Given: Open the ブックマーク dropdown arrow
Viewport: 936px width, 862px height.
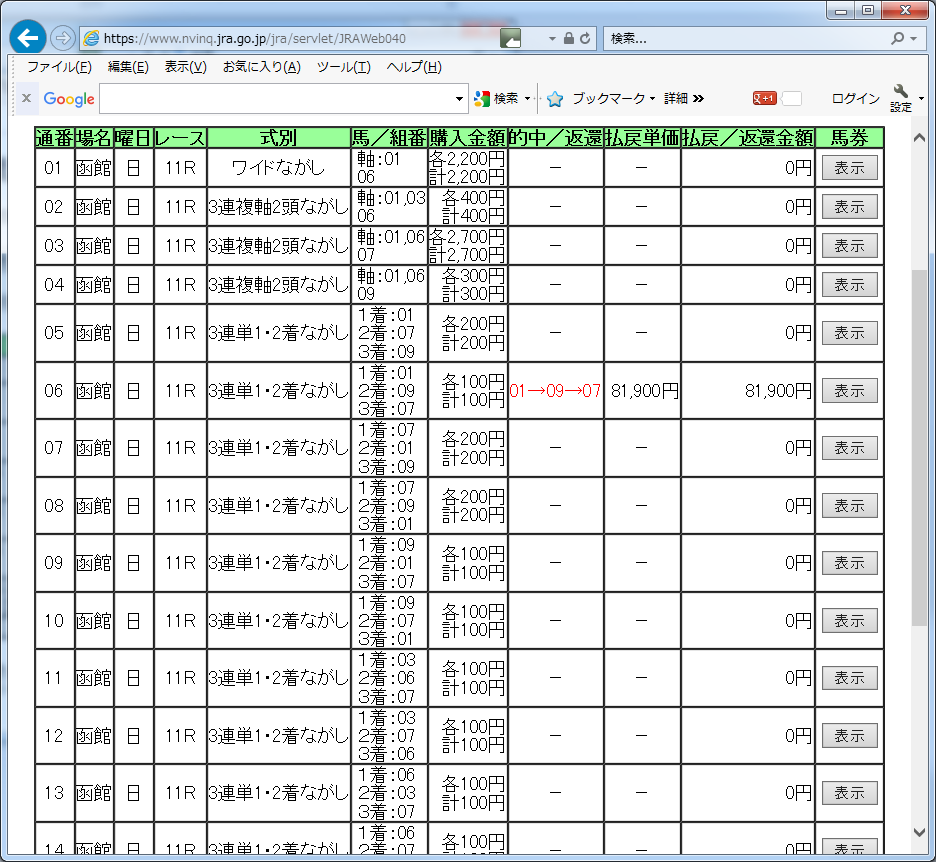Looking at the screenshot, I should click(x=652, y=98).
